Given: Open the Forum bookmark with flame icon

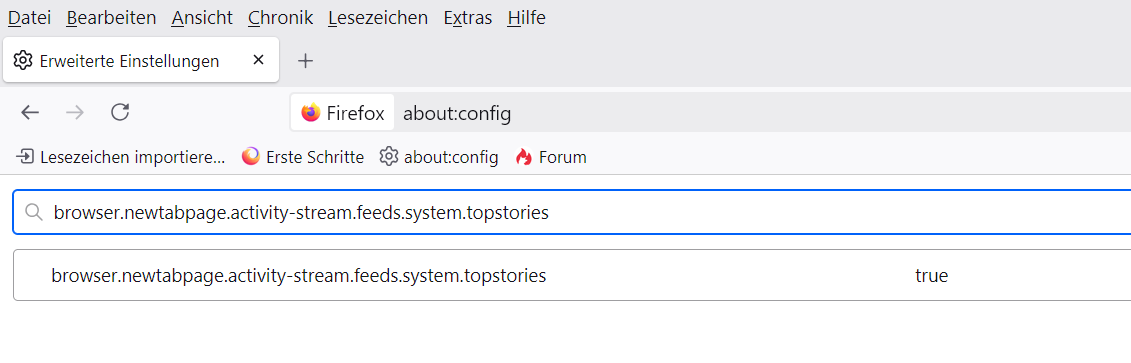Looking at the screenshot, I should [x=551, y=157].
